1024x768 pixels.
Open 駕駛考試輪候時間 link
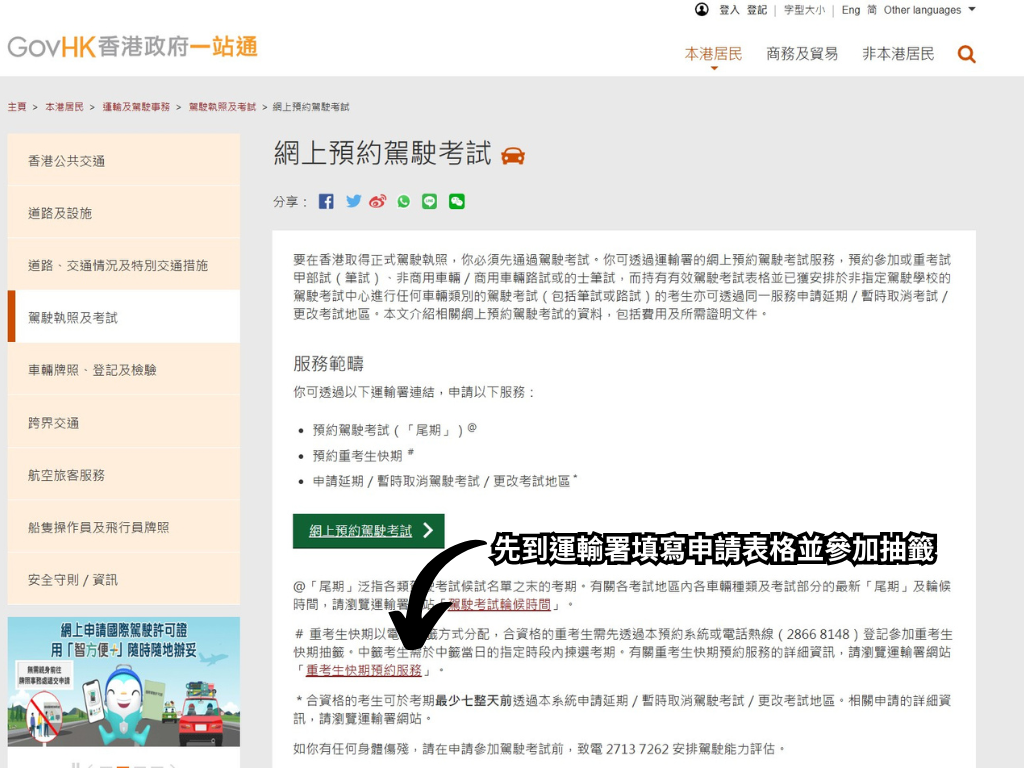pyautogui.click(x=499, y=604)
